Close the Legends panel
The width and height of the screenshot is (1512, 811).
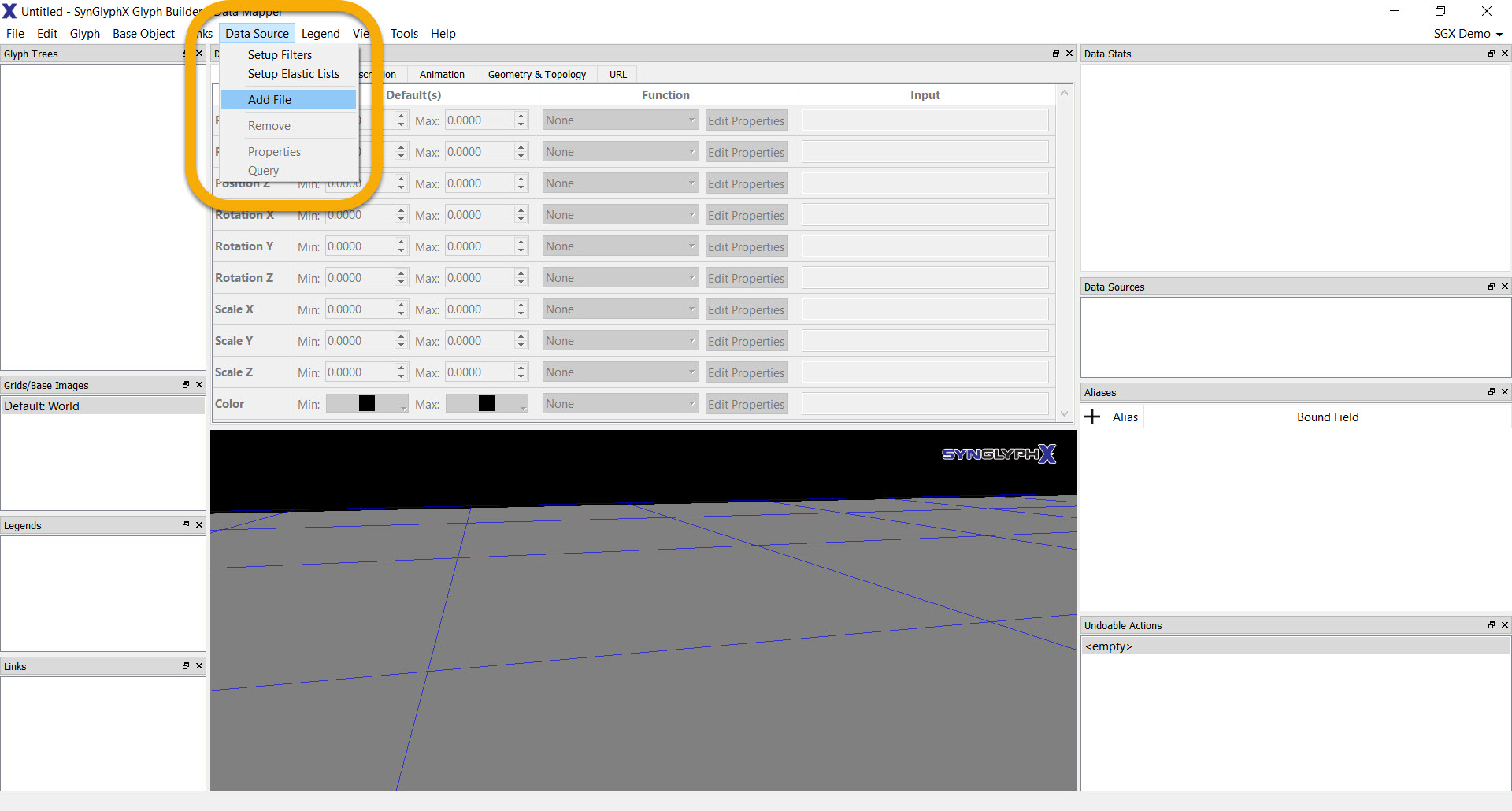click(199, 525)
